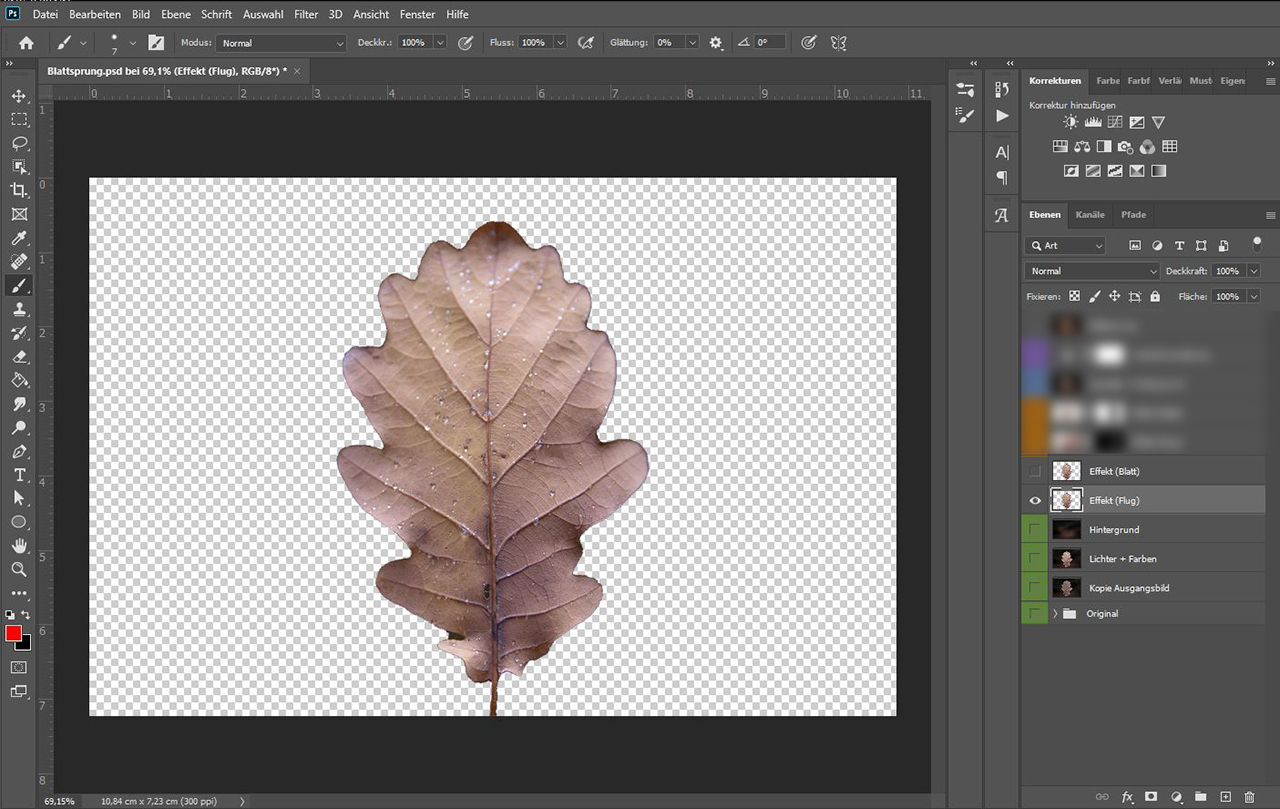This screenshot has height=809, width=1280.
Task: Select the Crop tool
Action: pyautogui.click(x=19, y=190)
